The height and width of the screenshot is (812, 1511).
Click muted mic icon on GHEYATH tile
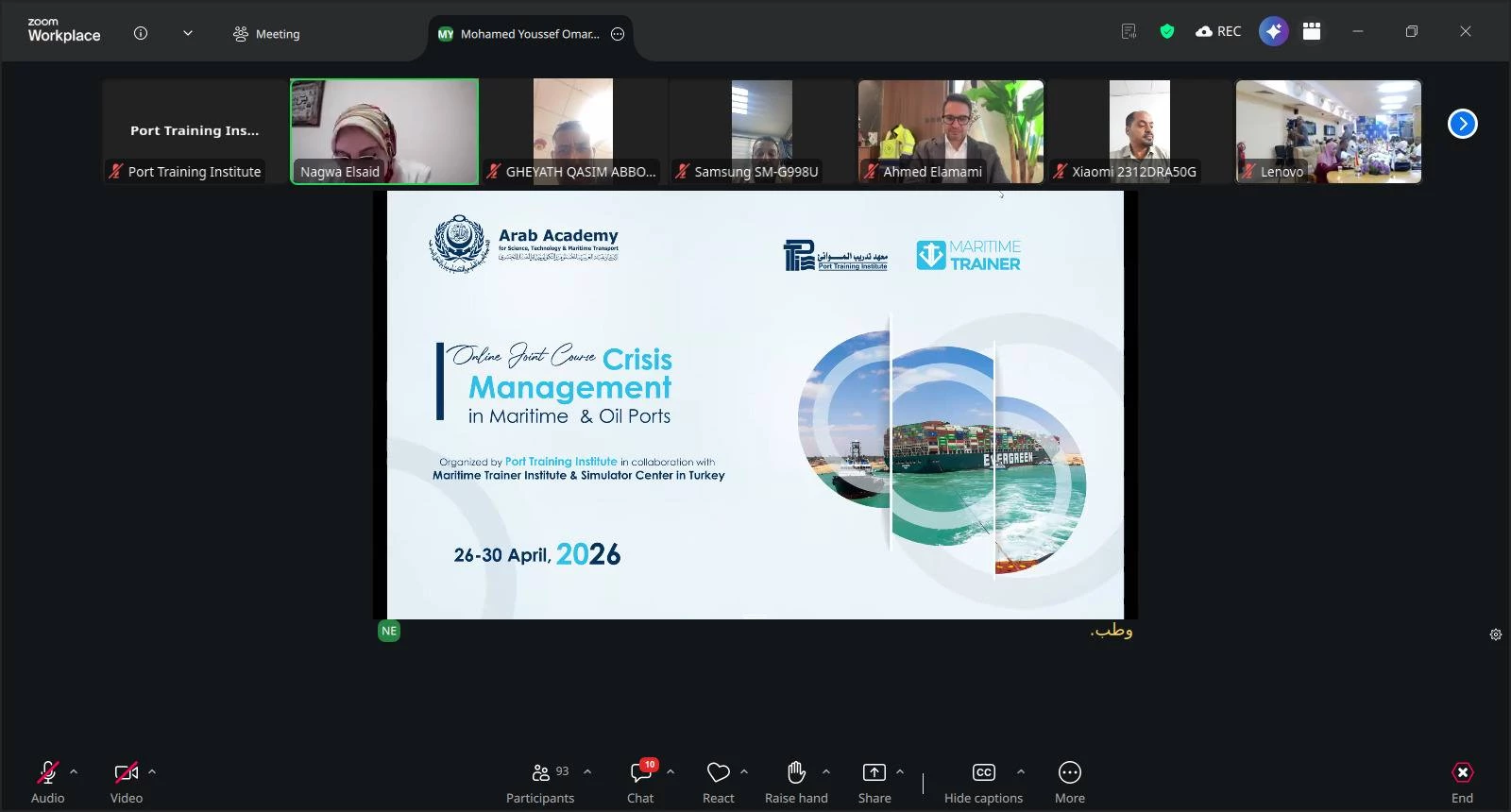point(493,171)
